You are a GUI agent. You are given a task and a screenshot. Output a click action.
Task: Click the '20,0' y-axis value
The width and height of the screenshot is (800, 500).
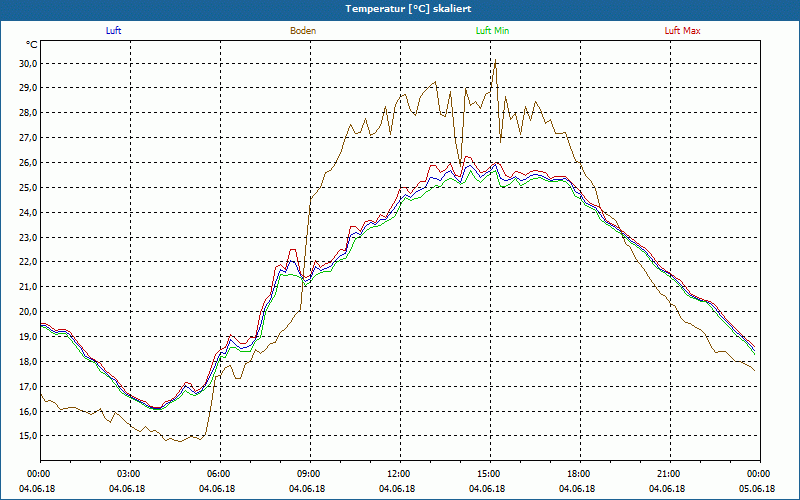point(28,312)
